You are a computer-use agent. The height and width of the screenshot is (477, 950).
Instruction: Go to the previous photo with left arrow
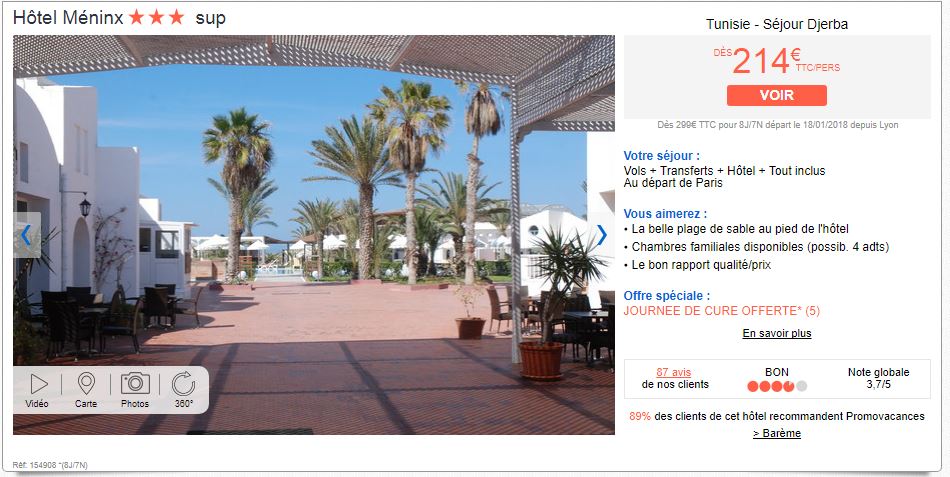coord(26,235)
